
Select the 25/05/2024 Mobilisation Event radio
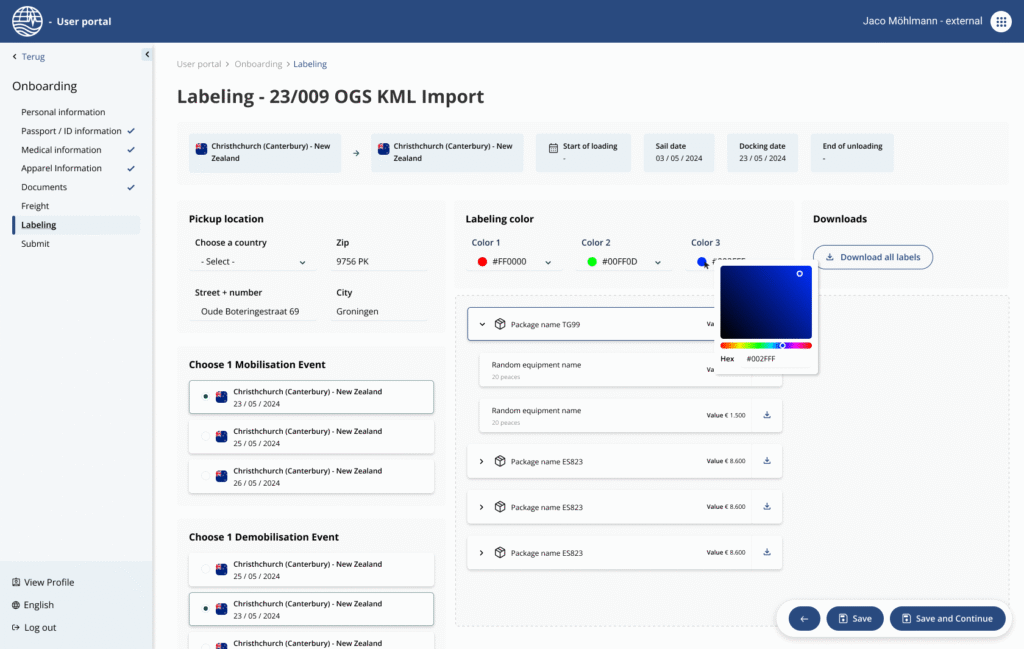pos(207,436)
